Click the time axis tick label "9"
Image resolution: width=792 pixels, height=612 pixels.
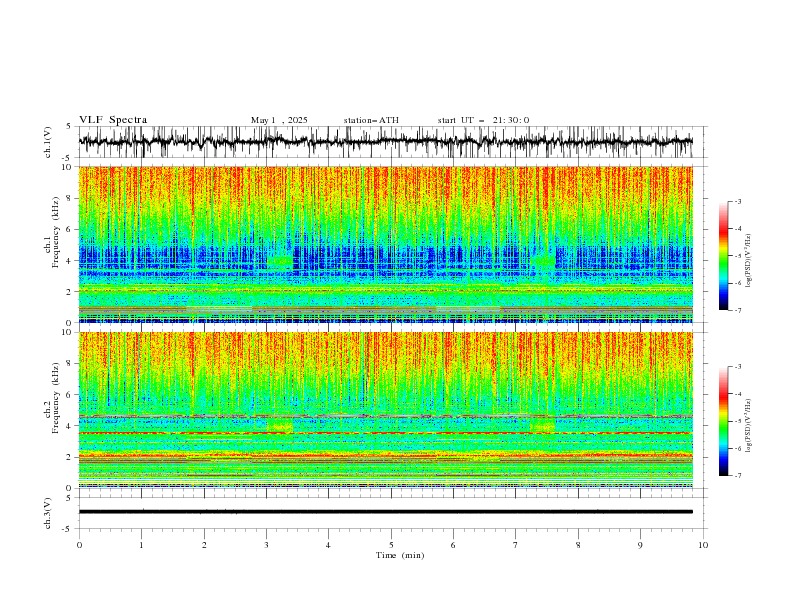point(640,545)
